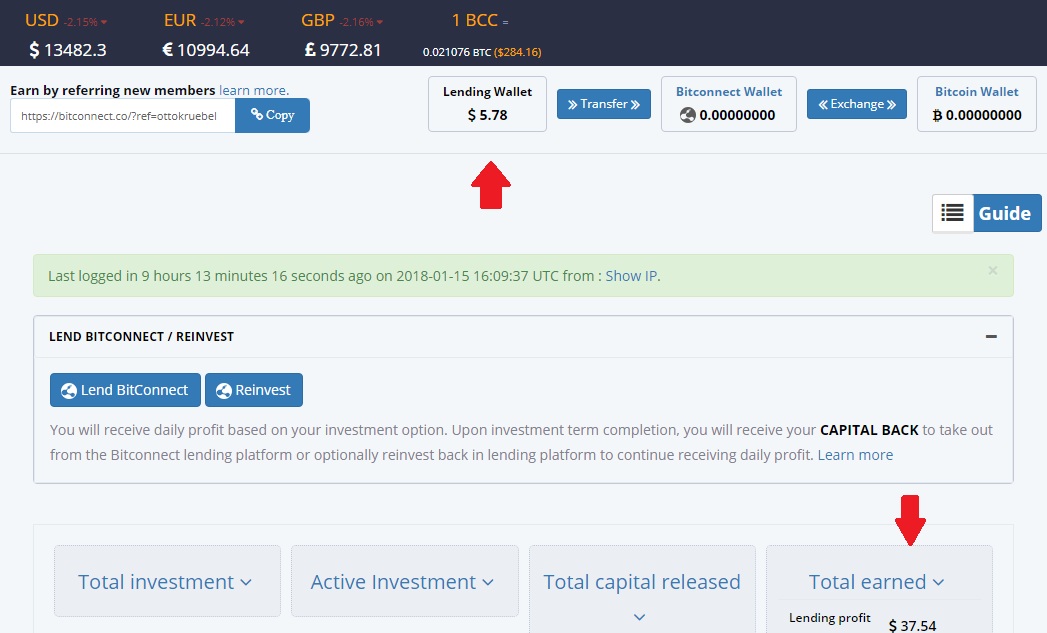Click the Transfer button
Screen dimensions: 1047x633
pos(604,104)
